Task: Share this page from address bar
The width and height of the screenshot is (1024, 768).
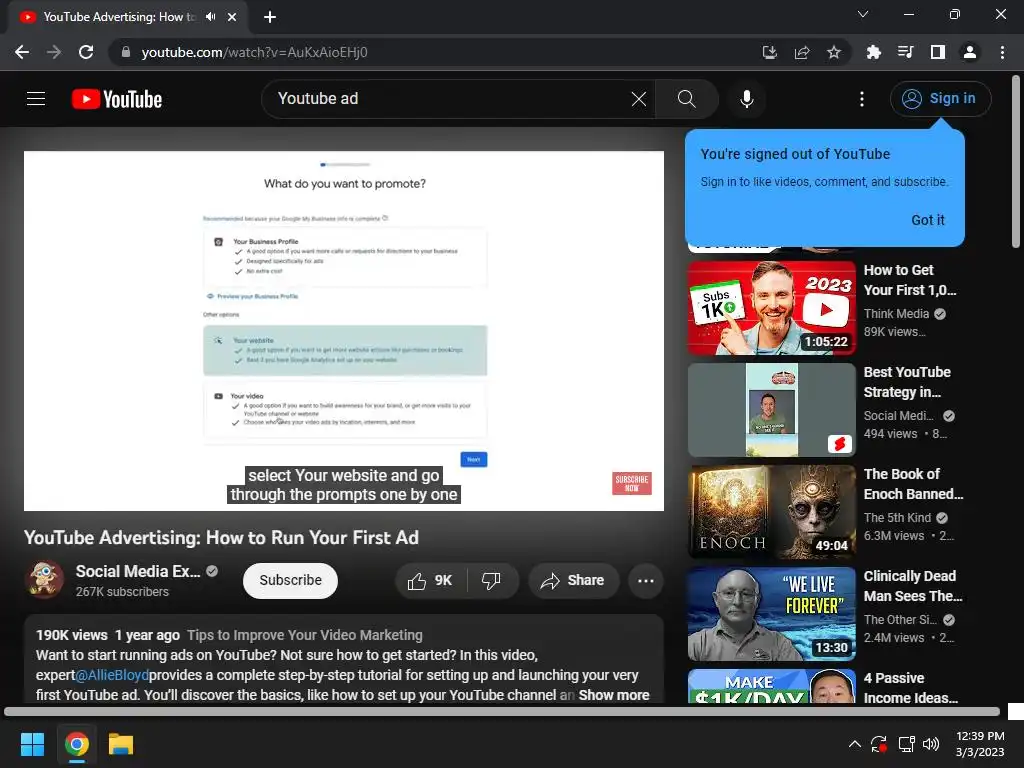Action: (802, 52)
